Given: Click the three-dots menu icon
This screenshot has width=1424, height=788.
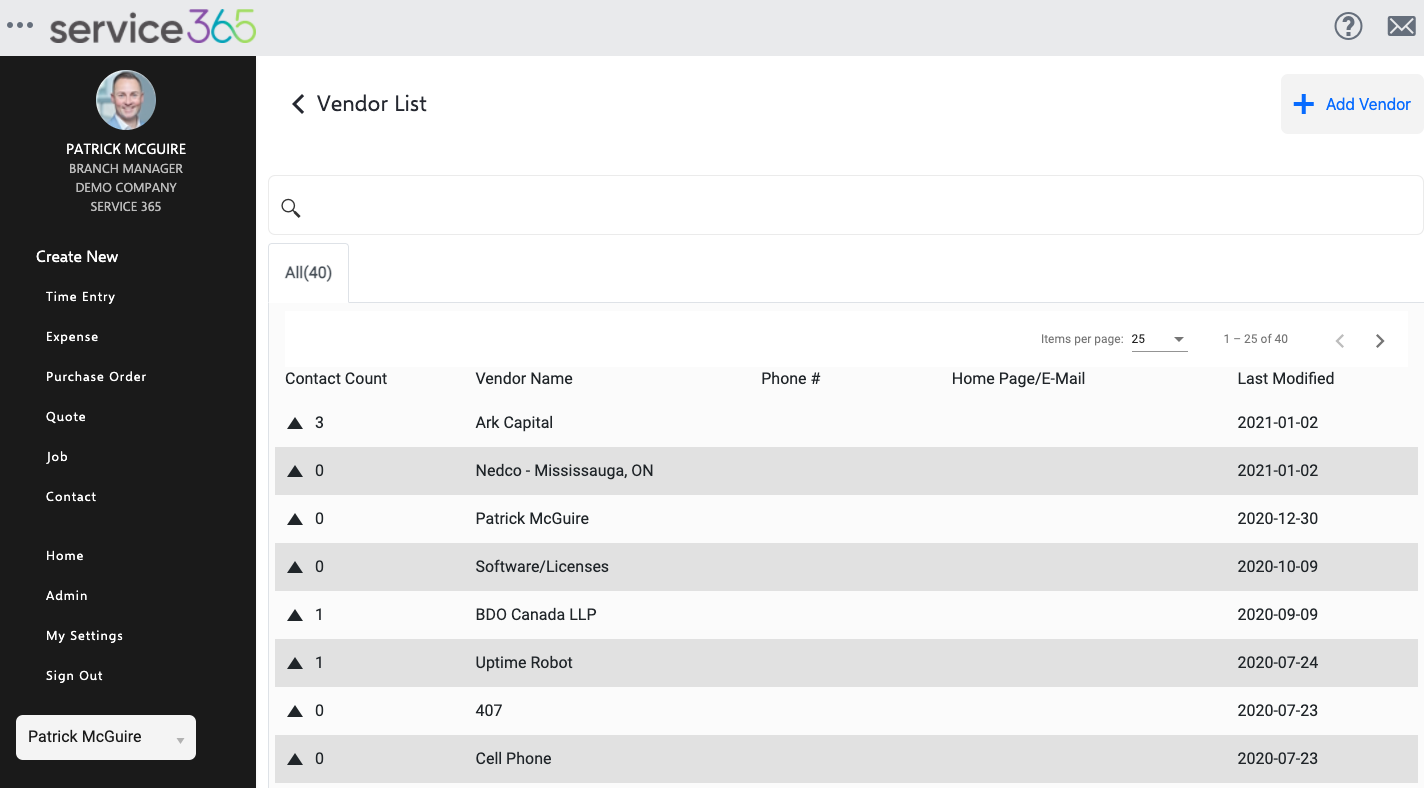Looking at the screenshot, I should pyautogui.click(x=20, y=26).
